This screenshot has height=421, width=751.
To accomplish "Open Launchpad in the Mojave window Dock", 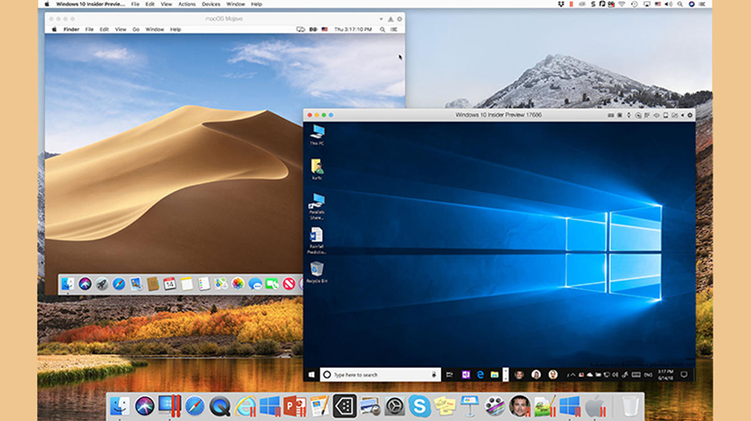I will click(x=102, y=284).
